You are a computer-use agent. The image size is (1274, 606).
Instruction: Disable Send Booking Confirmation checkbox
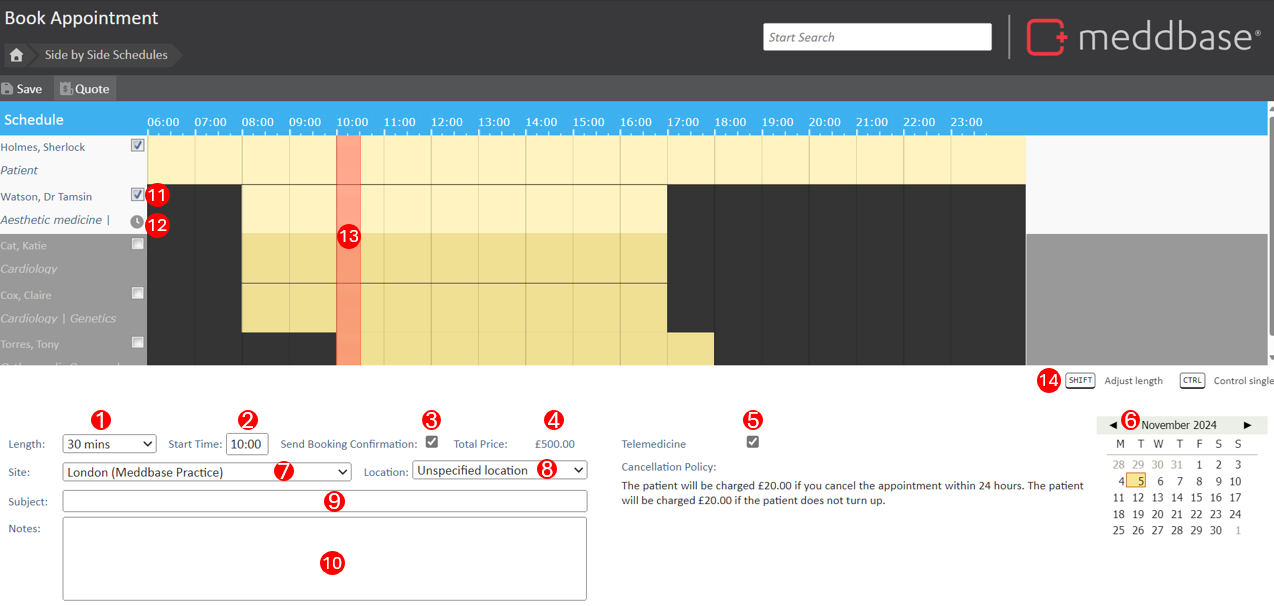click(432, 442)
